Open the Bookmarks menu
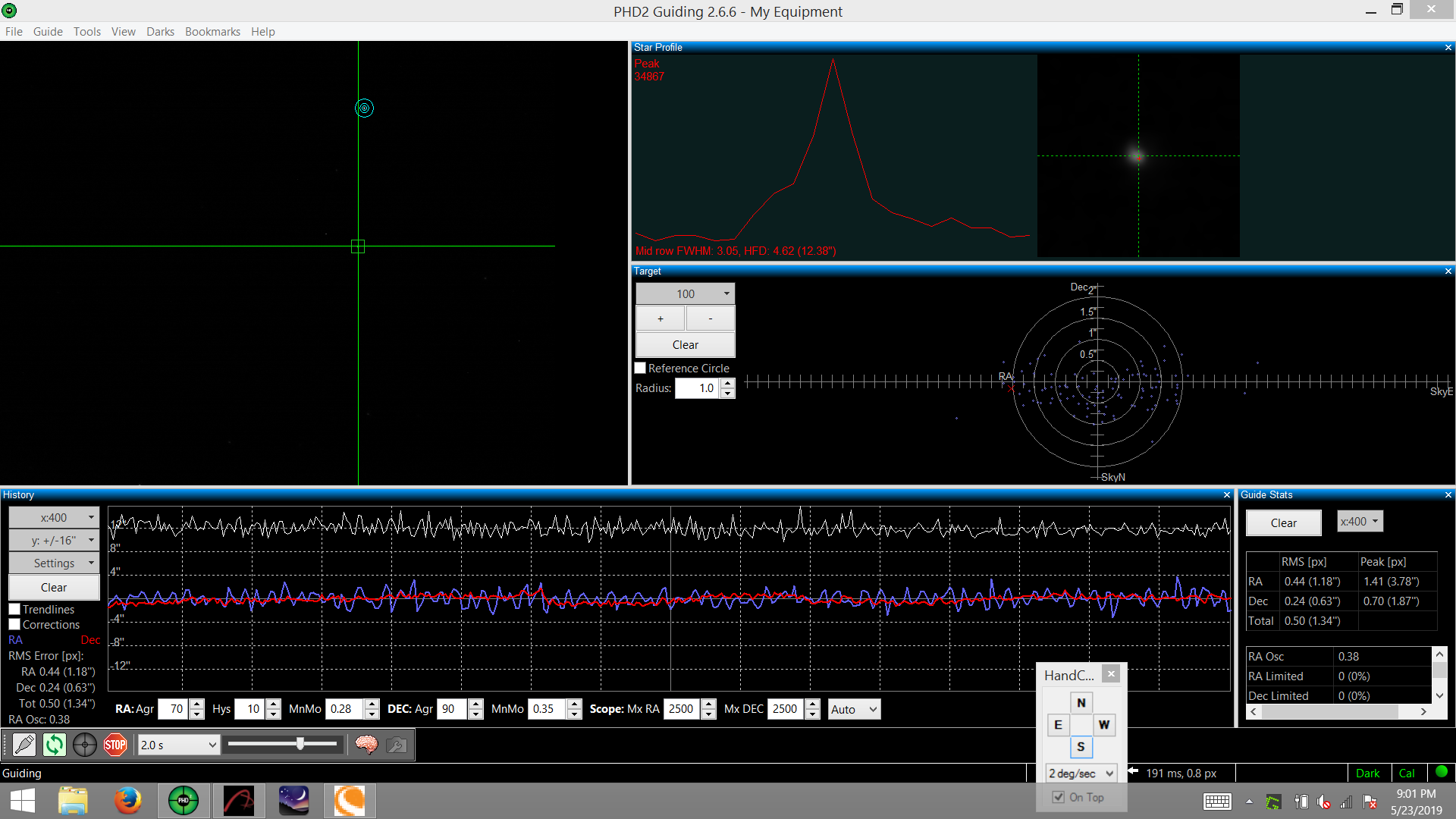This screenshot has height=819, width=1456. tap(212, 31)
